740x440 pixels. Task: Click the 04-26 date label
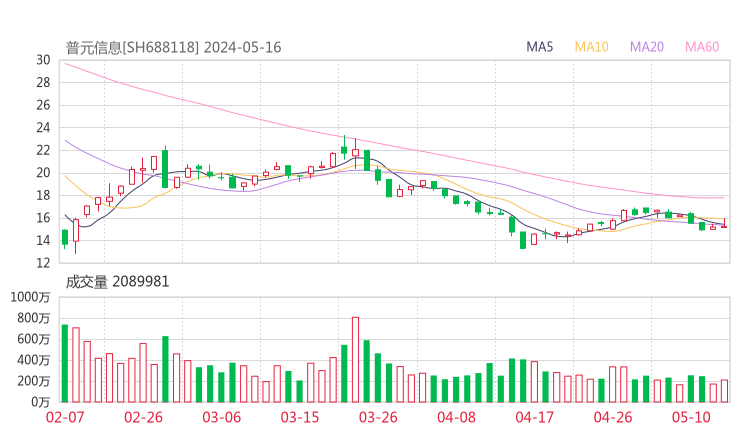point(613,417)
